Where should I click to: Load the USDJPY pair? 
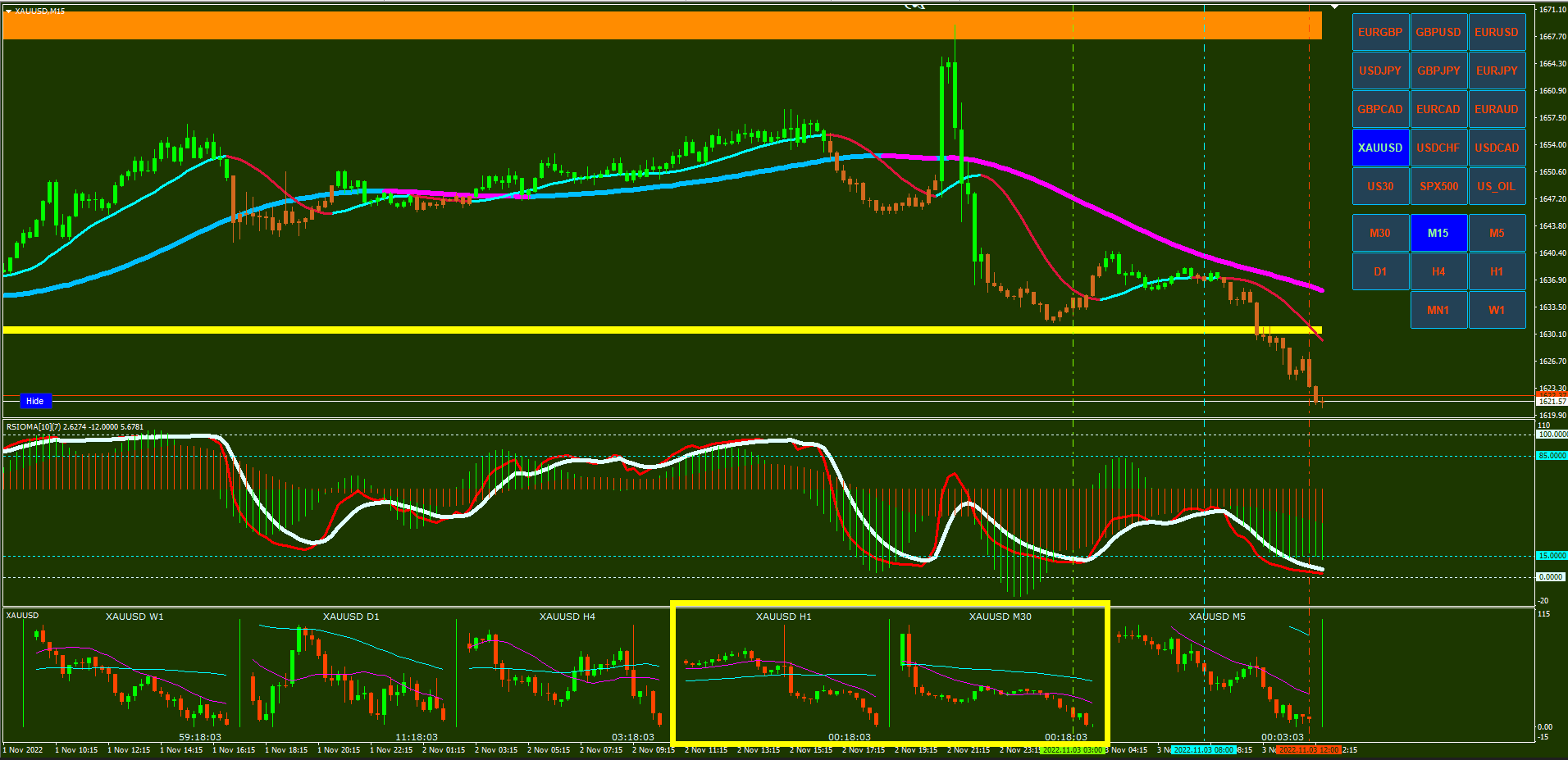pos(1380,71)
